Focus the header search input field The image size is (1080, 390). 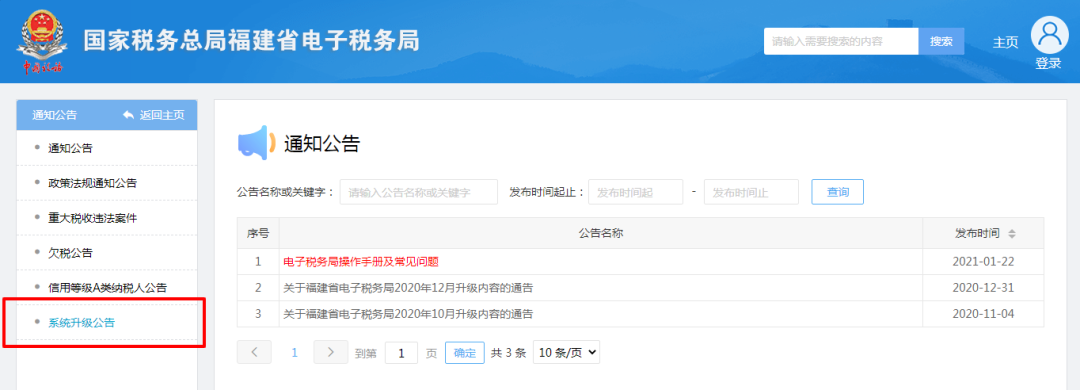pos(841,41)
